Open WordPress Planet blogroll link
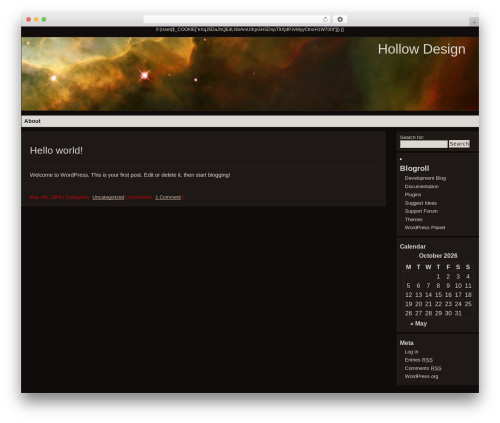The height and width of the screenshot is (423, 500). [425, 228]
